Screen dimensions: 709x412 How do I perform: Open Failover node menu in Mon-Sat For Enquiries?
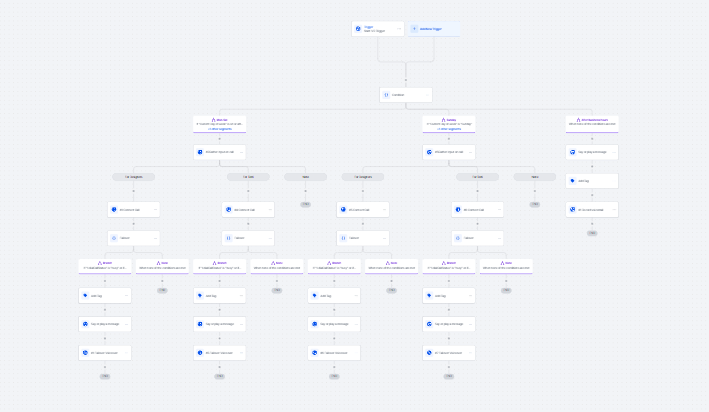(x=155, y=238)
